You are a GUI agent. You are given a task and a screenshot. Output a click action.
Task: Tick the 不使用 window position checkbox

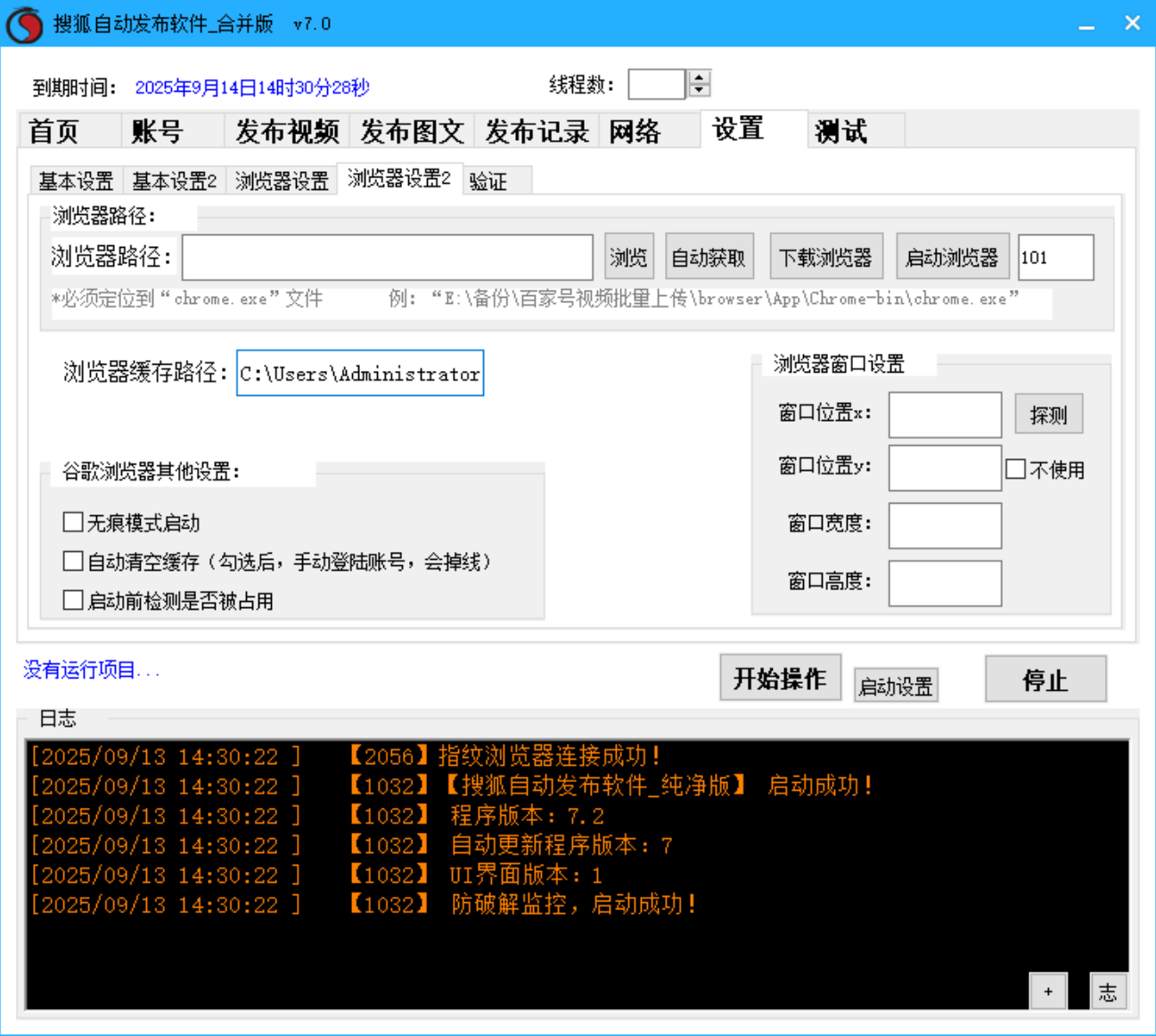(x=1016, y=470)
